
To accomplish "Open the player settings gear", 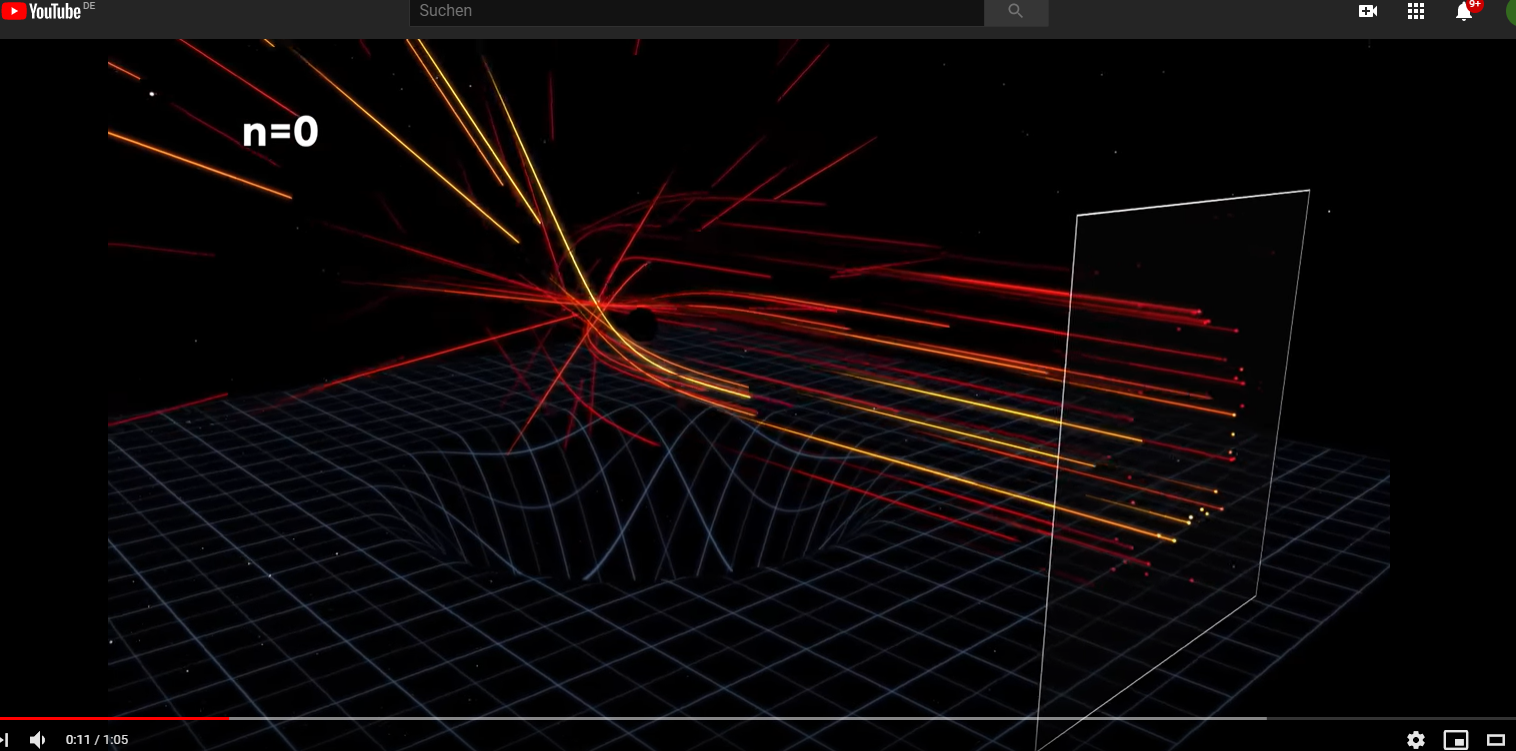I will 1416,740.
